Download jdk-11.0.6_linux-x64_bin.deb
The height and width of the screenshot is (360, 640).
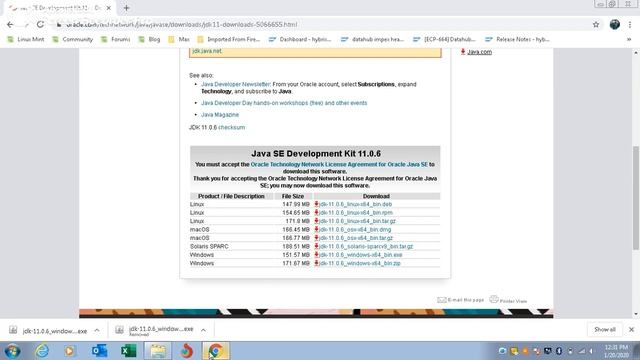click(x=356, y=204)
